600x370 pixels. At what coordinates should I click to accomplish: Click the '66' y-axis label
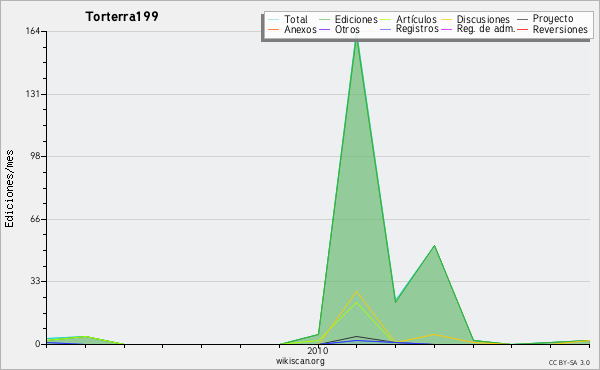click(x=35, y=219)
